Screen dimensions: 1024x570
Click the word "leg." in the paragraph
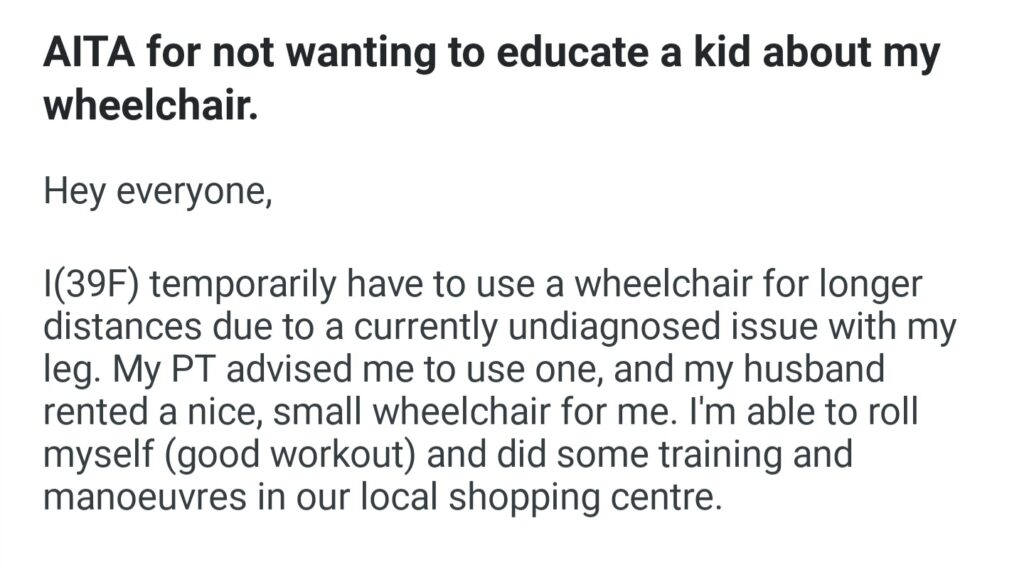click(x=67, y=371)
